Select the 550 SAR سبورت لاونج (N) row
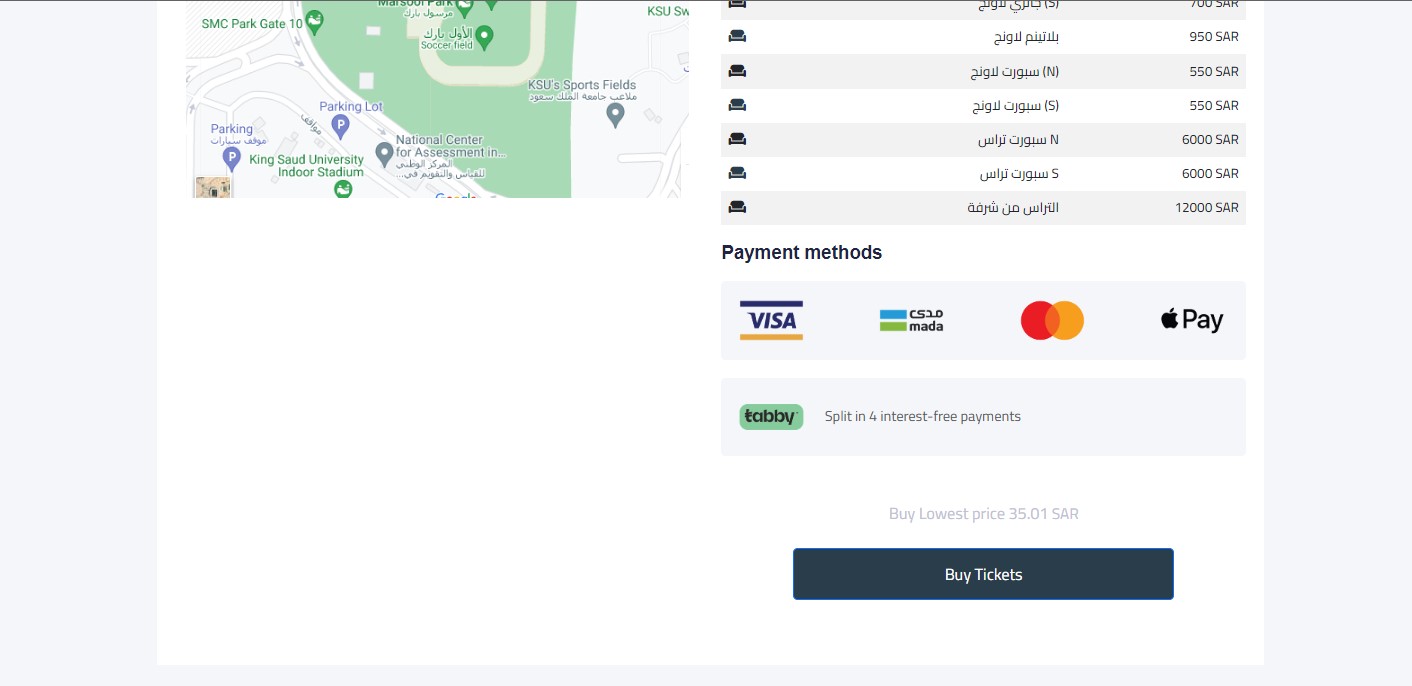 point(983,71)
